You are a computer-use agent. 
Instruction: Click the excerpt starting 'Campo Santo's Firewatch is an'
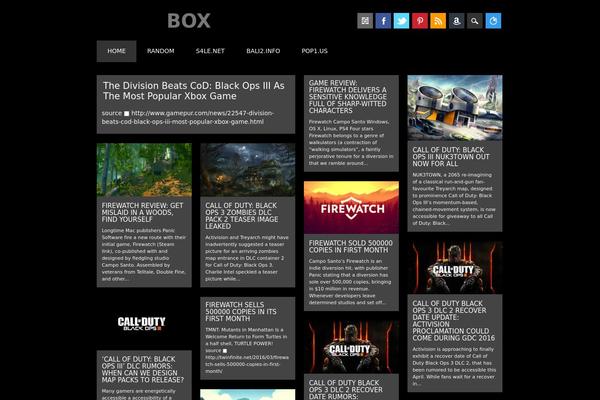click(x=350, y=282)
